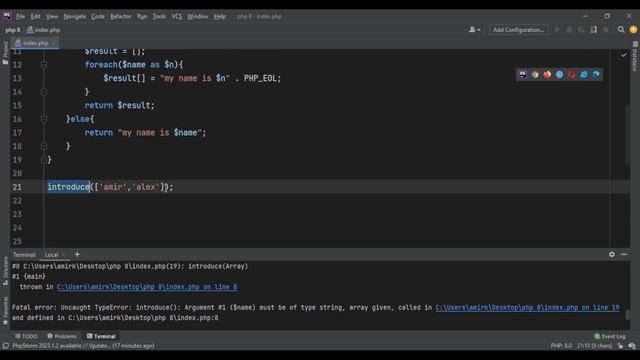Click Add Configuration... button

click(x=518, y=30)
